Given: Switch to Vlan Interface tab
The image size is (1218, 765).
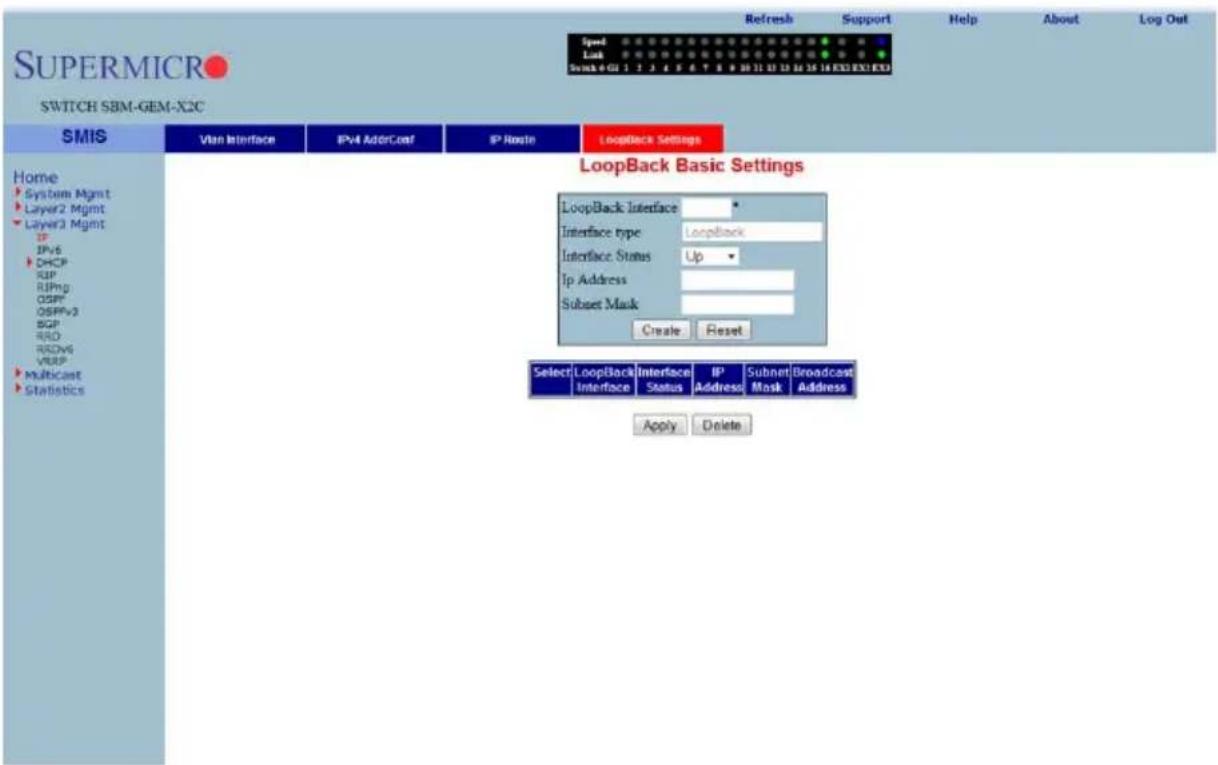Looking at the screenshot, I should point(235,139).
